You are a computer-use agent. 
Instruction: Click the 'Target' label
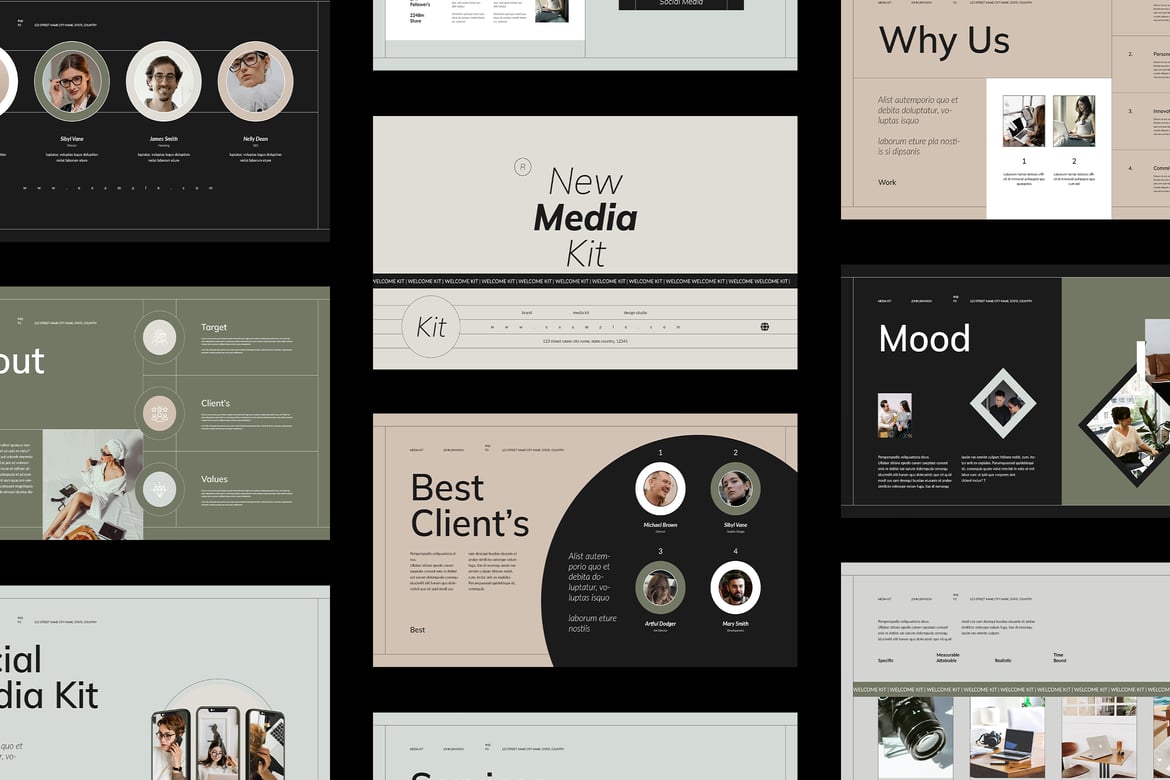tap(213, 327)
